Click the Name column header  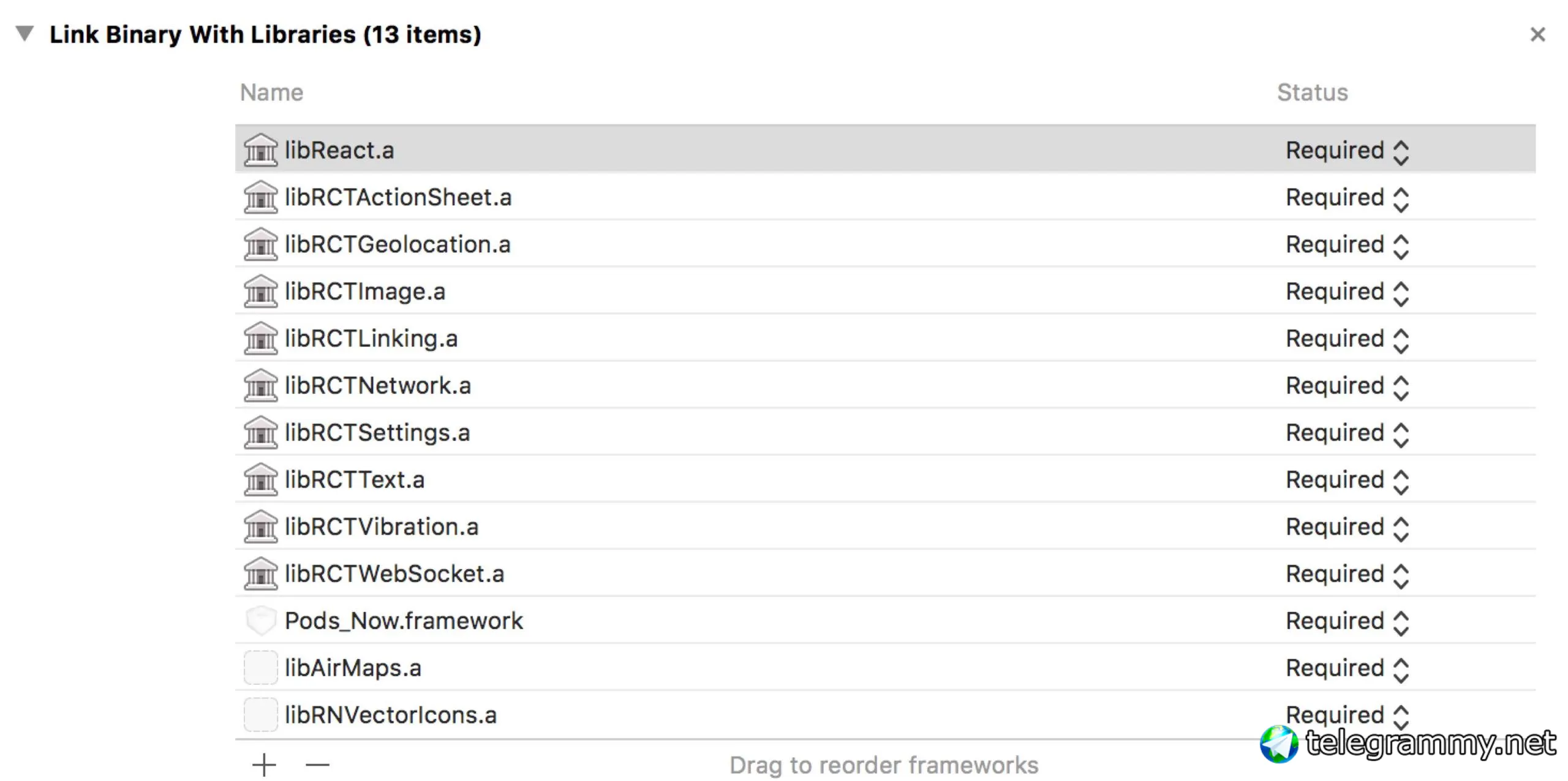coord(271,92)
